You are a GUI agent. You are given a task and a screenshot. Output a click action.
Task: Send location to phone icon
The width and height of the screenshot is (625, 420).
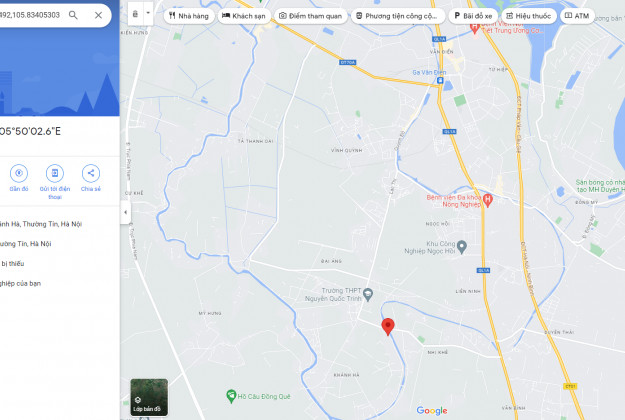coord(55,173)
